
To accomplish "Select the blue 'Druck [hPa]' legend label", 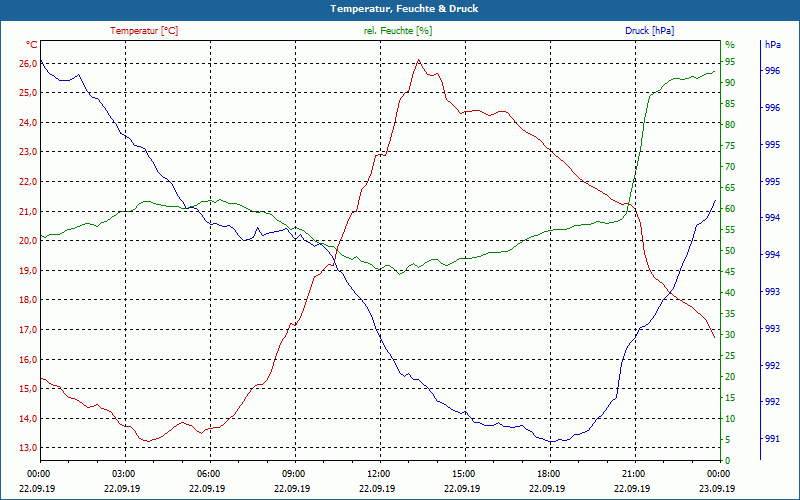I will [649, 31].
